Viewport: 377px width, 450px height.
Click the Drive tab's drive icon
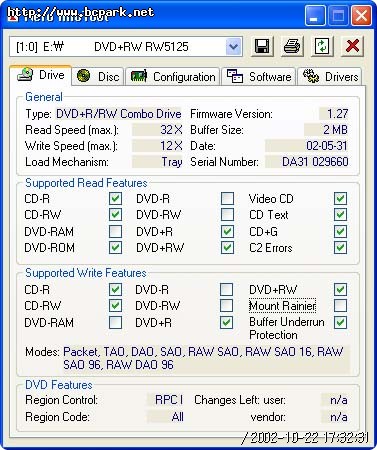25,75
